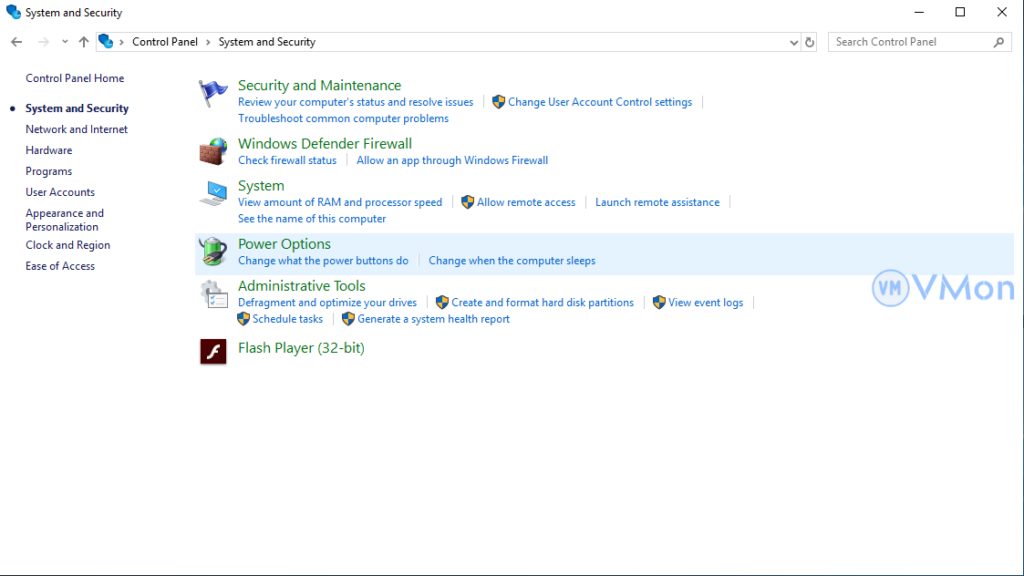The height and width of the screenshot is (576, 1024).
Task: Open Network and Internet category
Action: point(76,129)
